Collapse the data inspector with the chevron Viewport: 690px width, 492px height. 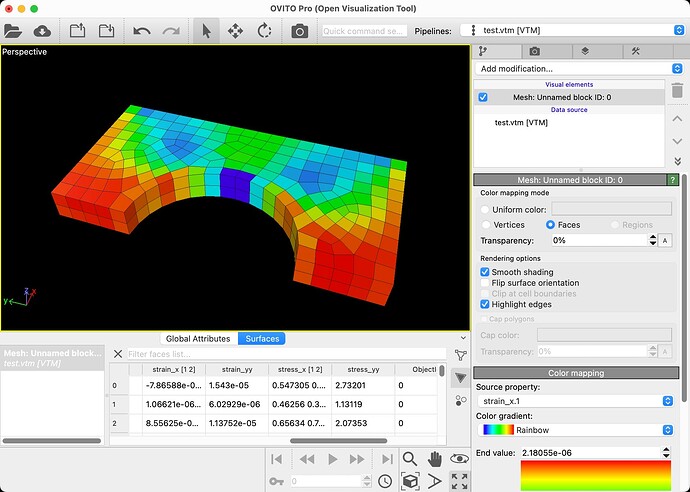[463, 338]
